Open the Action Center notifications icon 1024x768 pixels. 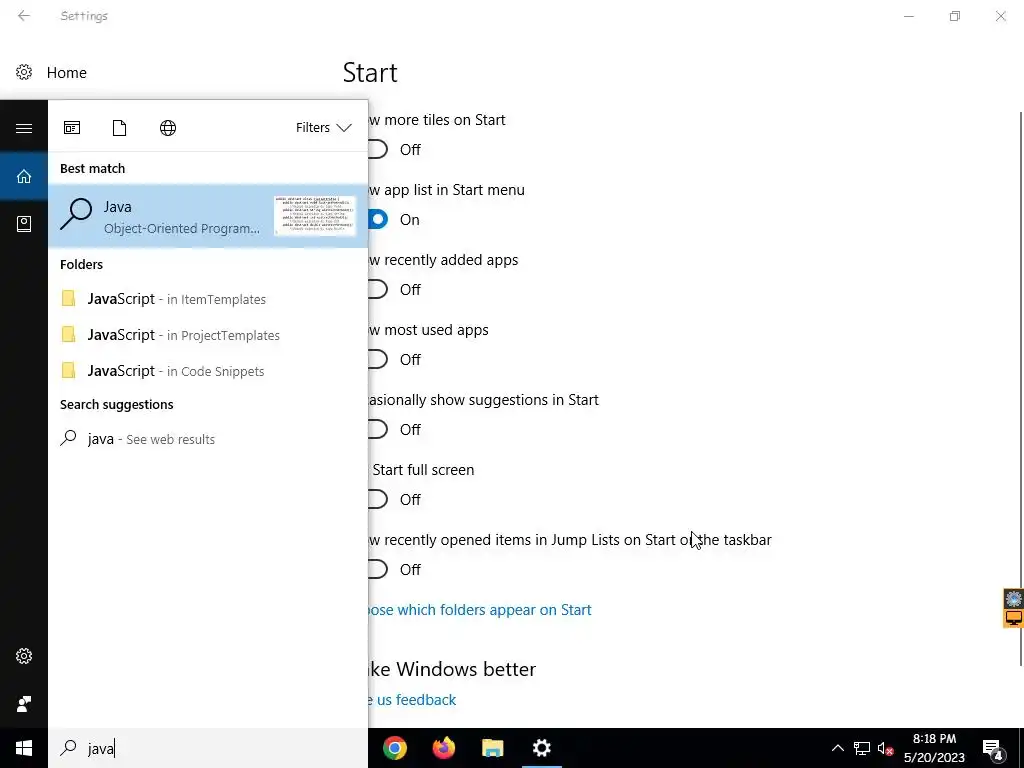click(x=993, y=749)
